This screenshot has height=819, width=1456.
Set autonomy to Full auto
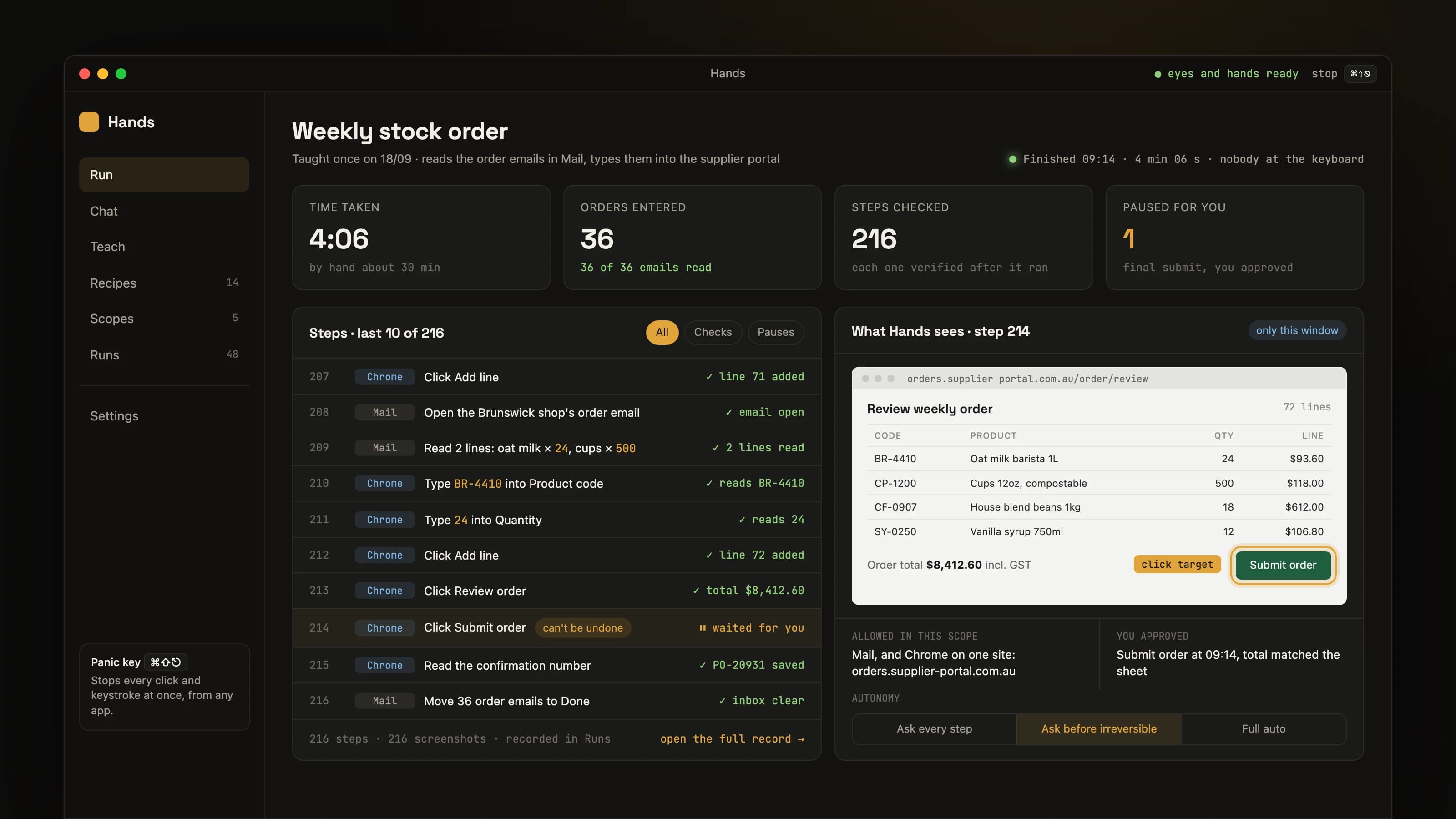coord(1263,729)
